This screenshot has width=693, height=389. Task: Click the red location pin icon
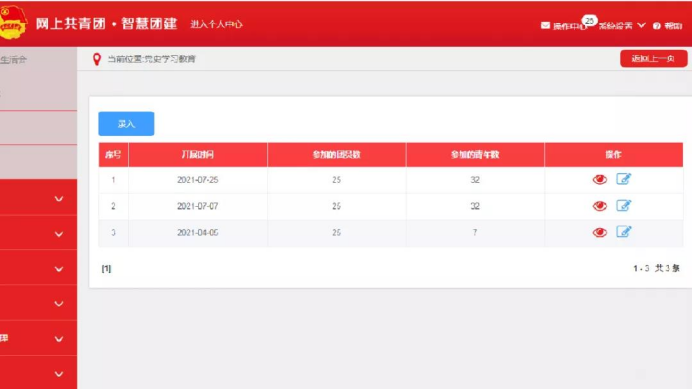[x=97, y=59]
